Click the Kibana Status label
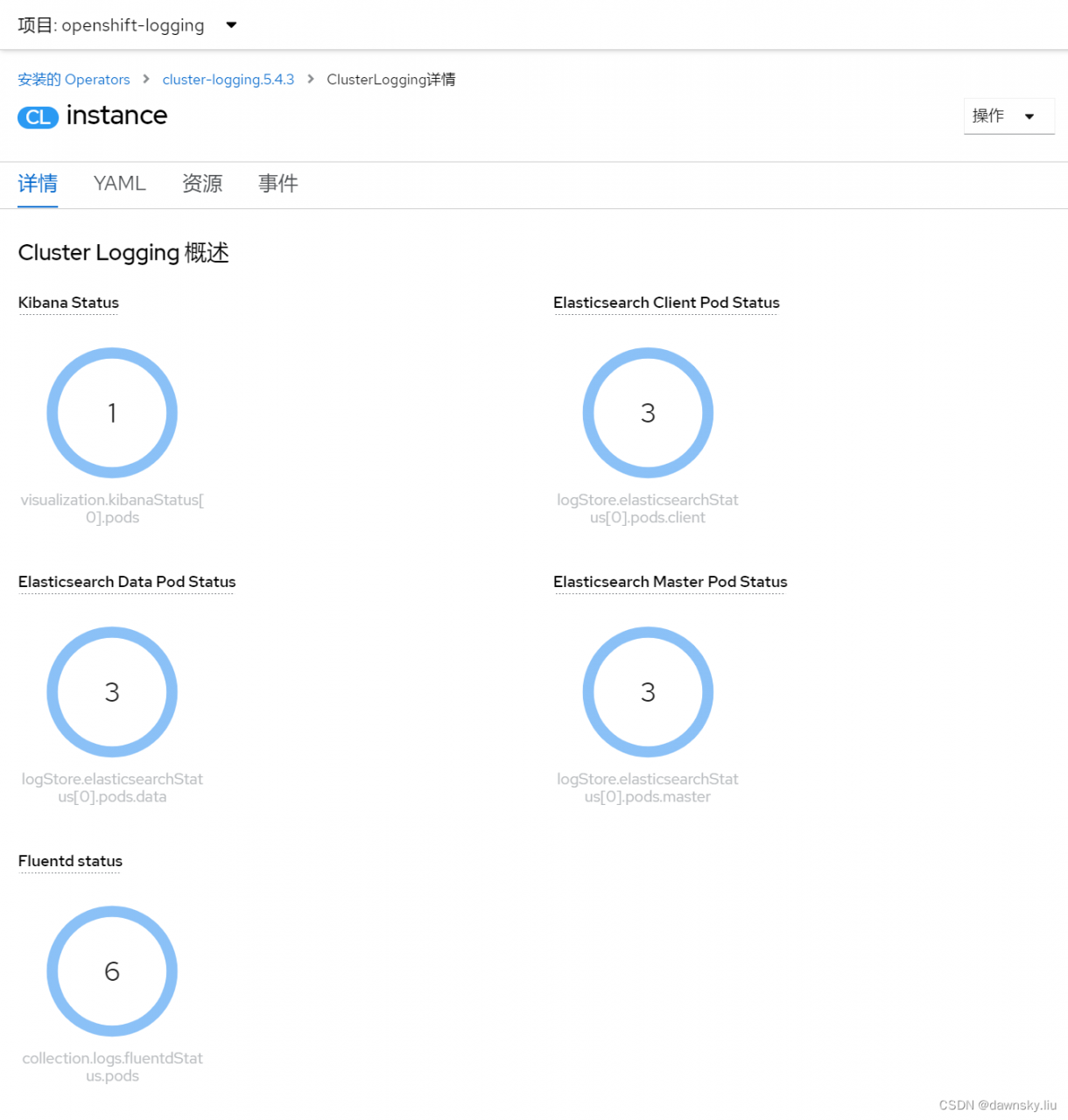1068x1120 pixels. coord(68,303)
